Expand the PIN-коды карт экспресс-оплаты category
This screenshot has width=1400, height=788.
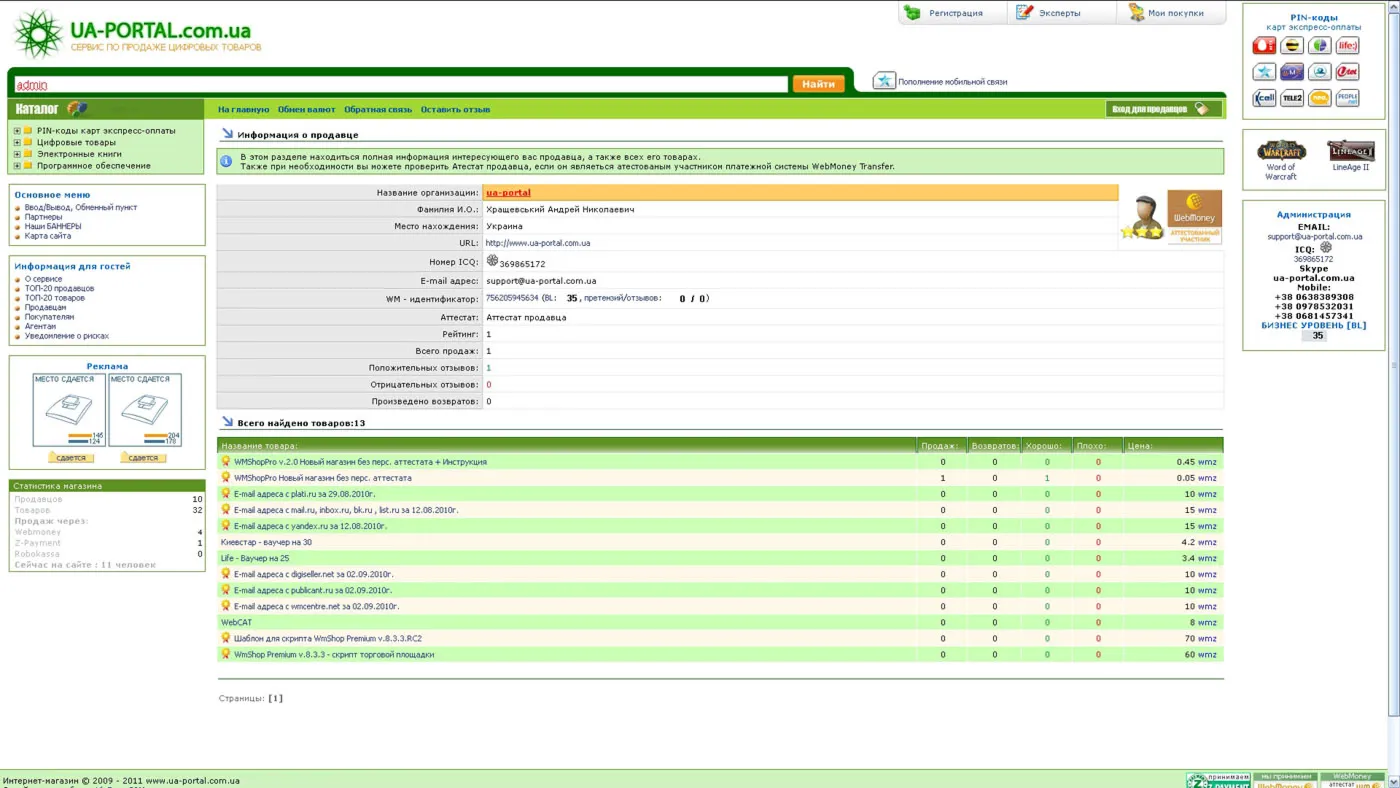(17, 131)
